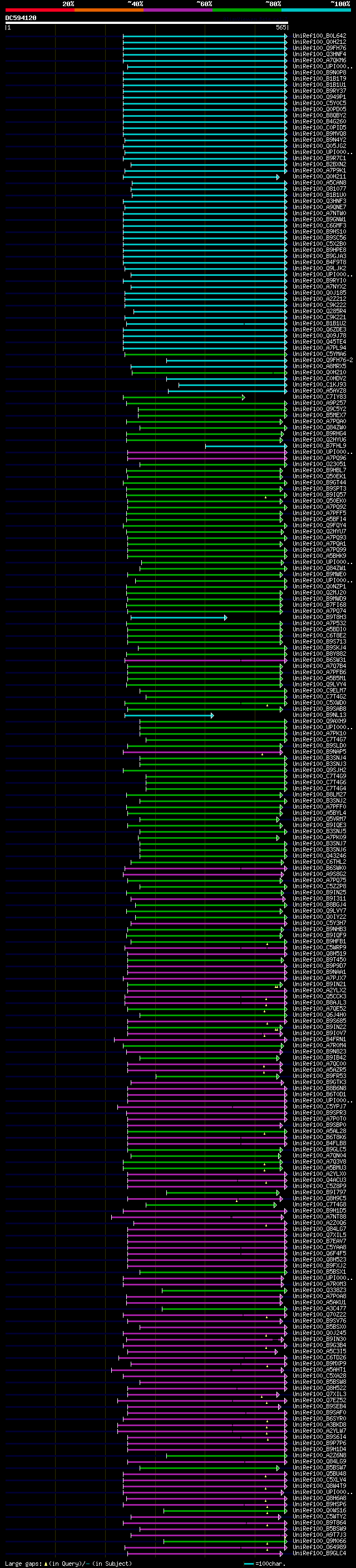This screenshot has width=356, height=1568.
Task: Select the UniRef100_A7PQ99 label
Action: click(319, 550)
